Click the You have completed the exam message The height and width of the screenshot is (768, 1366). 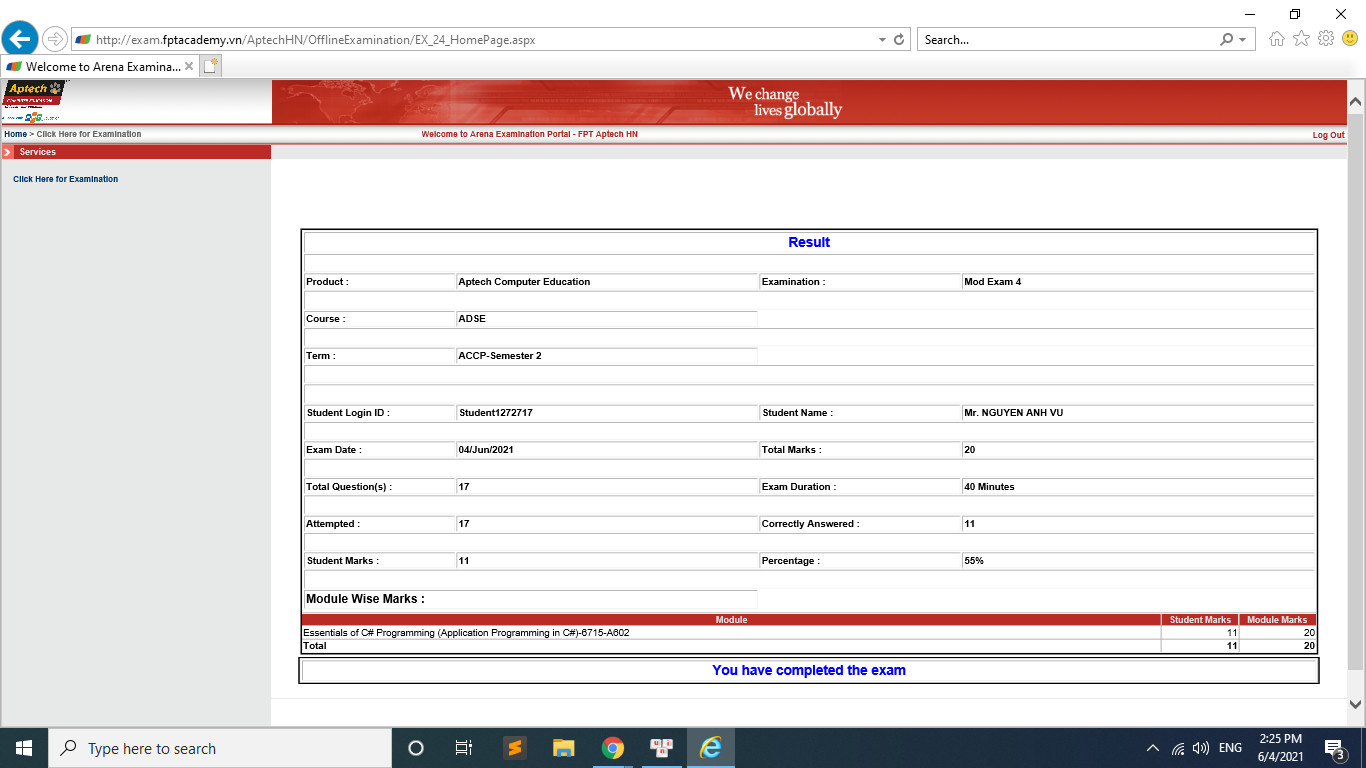pyautogui.click(x=809, y=670)
